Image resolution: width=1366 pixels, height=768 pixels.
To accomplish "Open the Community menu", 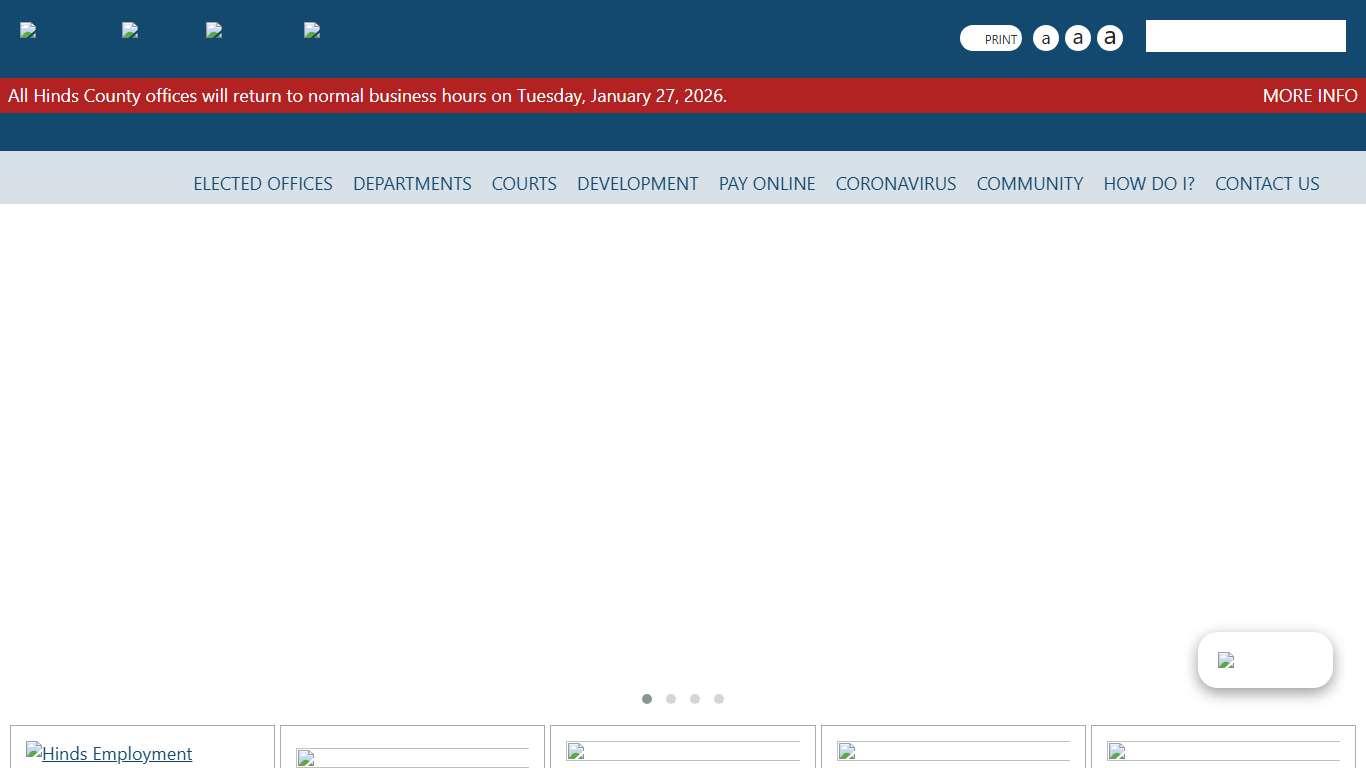I will (1029, 184).
